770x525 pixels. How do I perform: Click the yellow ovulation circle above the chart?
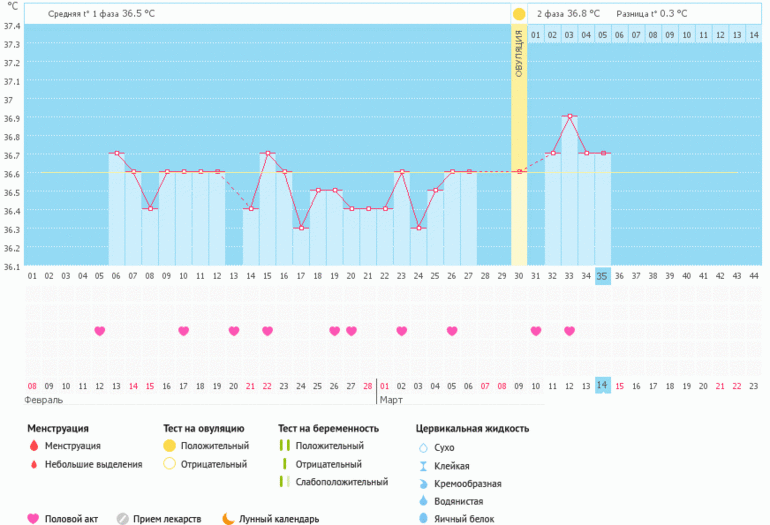click(x=519, y=14)
